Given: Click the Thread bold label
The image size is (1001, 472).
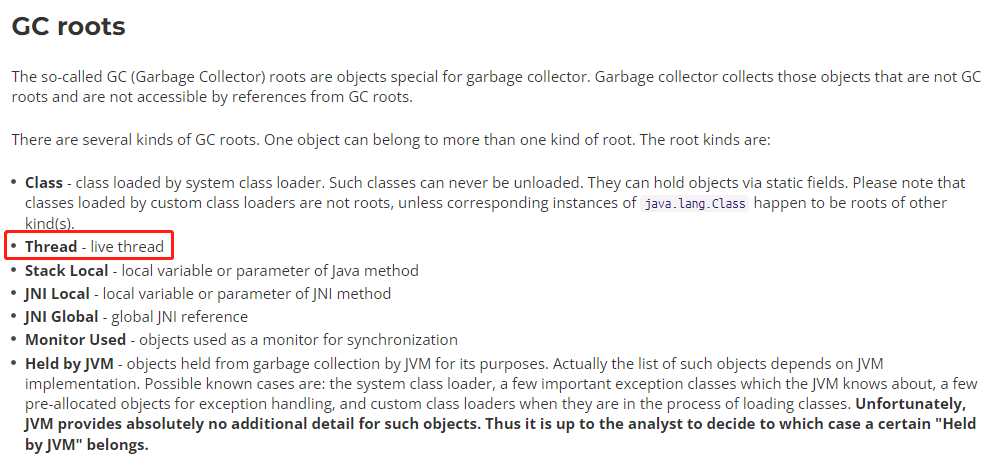Looking at the screenshot, I should (51, 247).
